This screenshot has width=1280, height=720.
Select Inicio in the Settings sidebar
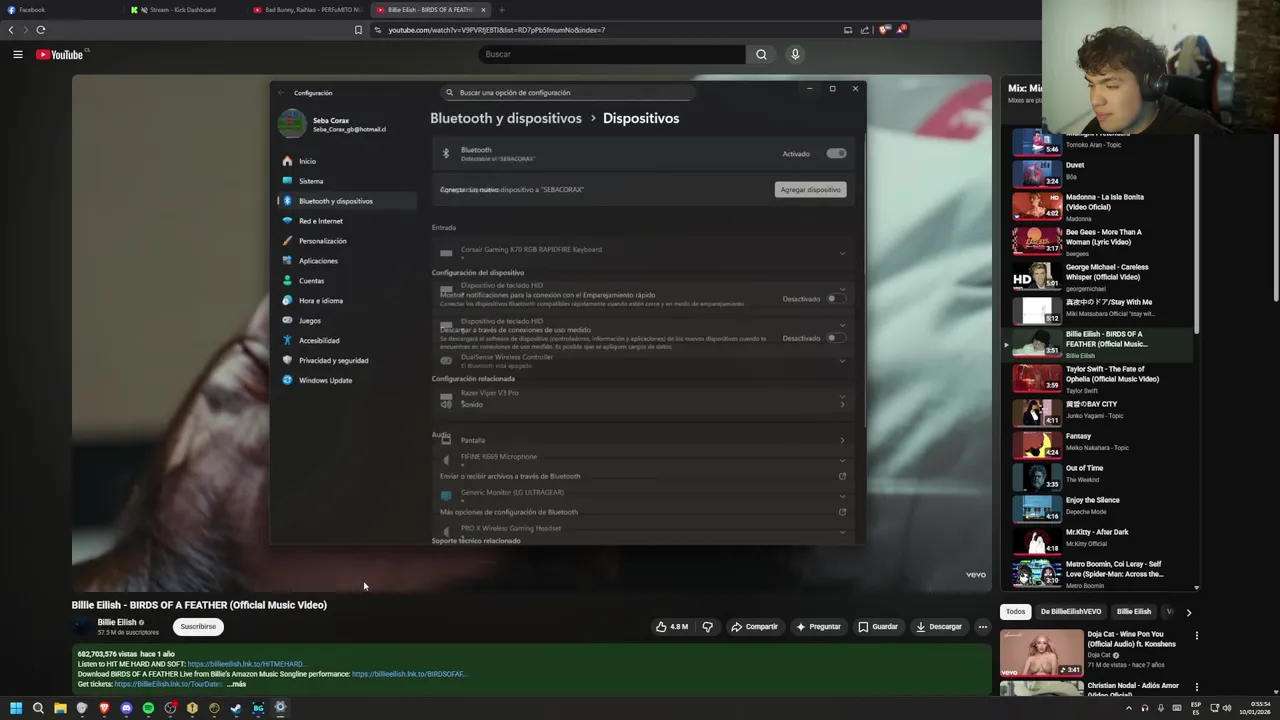(x=346, y=161)
